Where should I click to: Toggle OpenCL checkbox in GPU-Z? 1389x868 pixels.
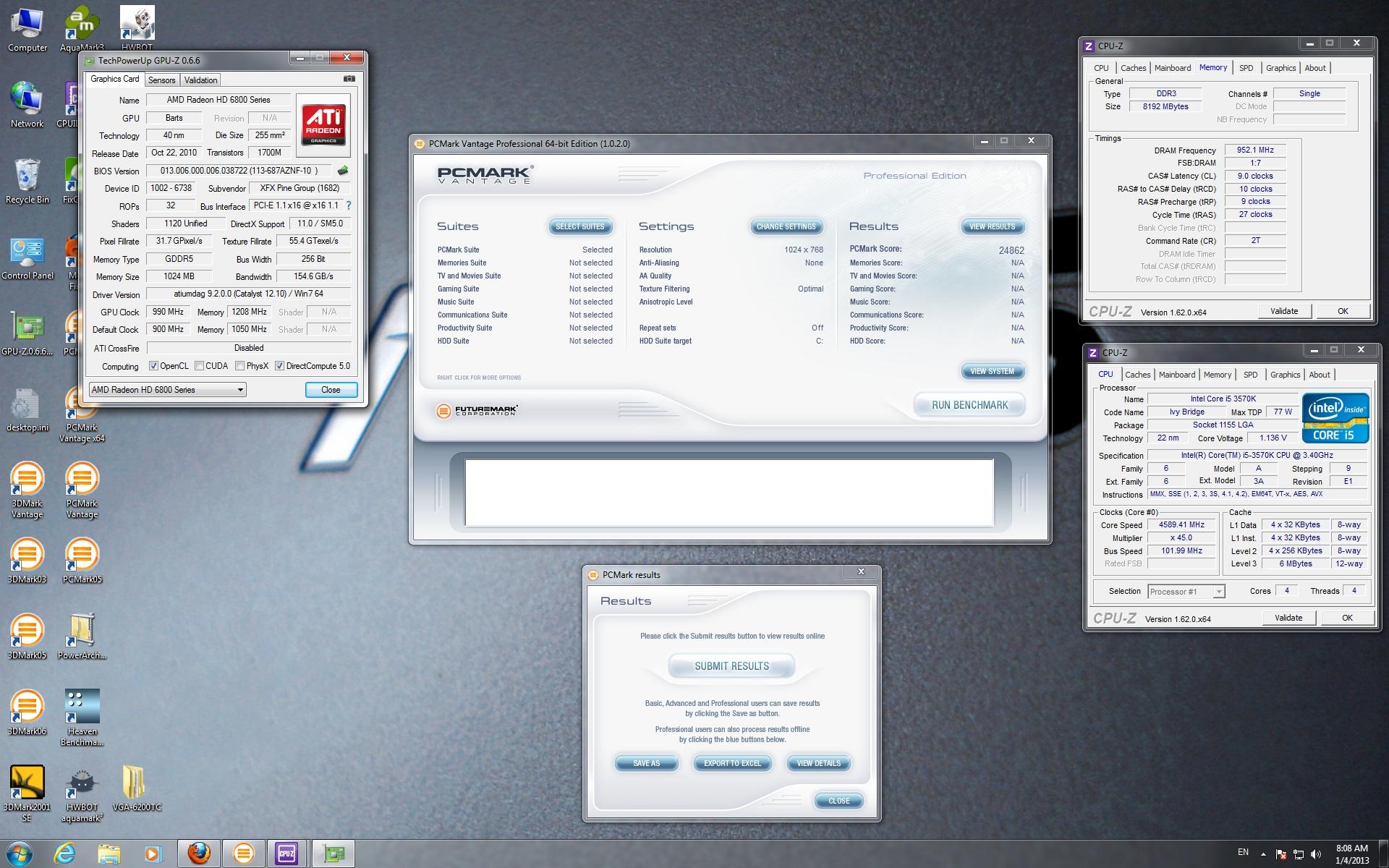153,366
